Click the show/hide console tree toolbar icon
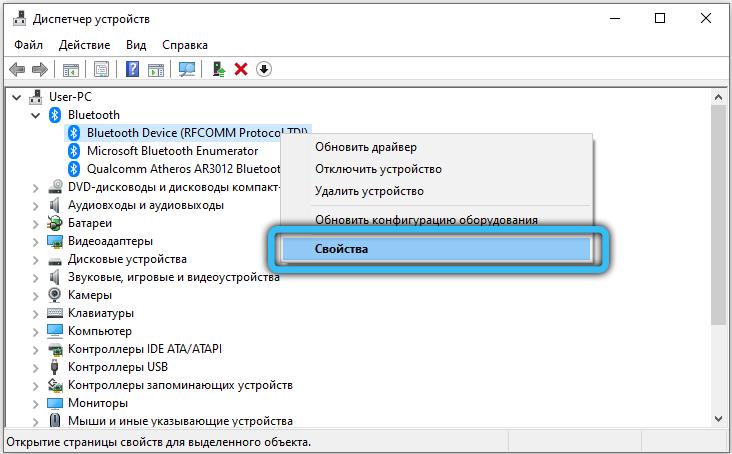 pyautogui.click(x=71, y=69)
